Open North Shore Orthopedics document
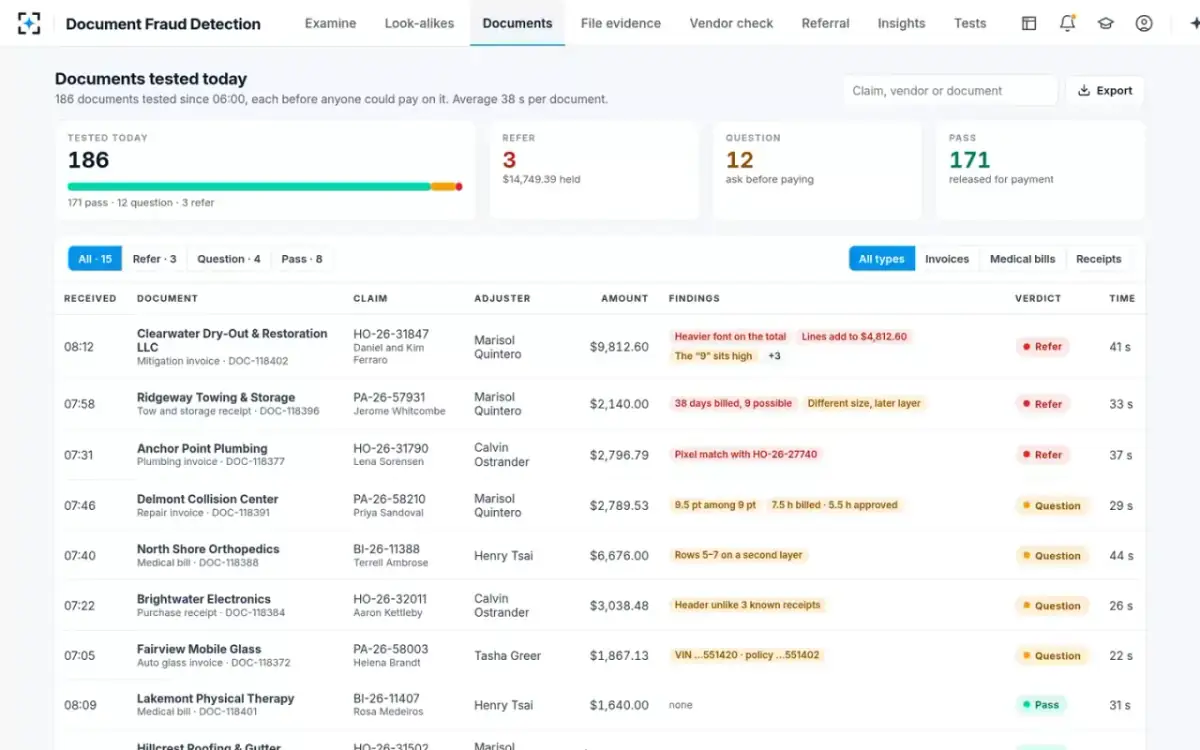Screen dimensions: 1200x750 (x=208, y=548)
